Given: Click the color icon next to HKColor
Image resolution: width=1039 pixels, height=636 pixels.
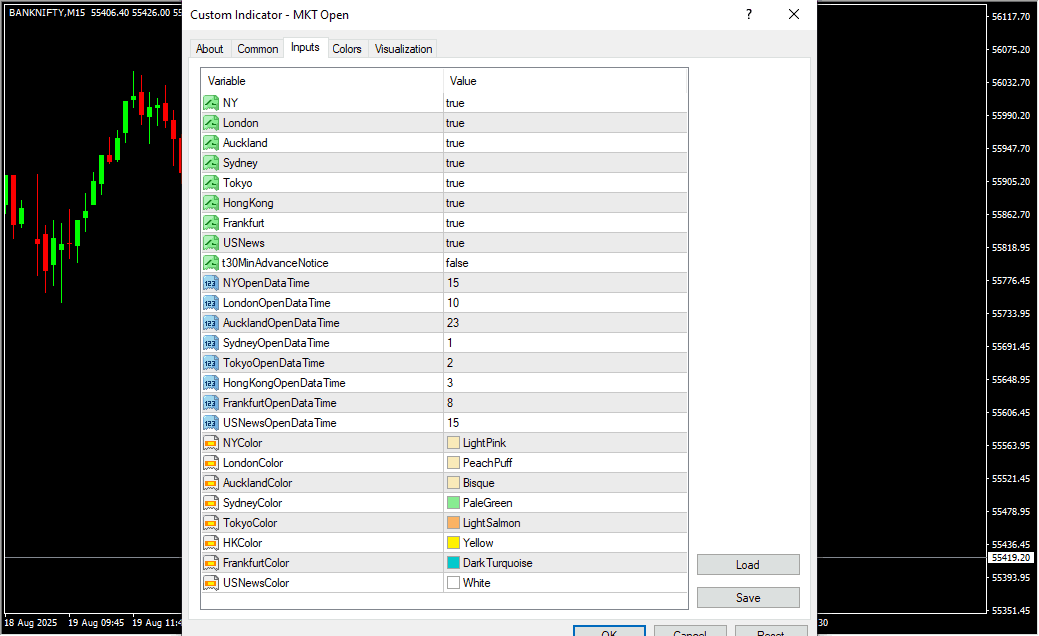Looking at the screenshot, I should [211, 543].
